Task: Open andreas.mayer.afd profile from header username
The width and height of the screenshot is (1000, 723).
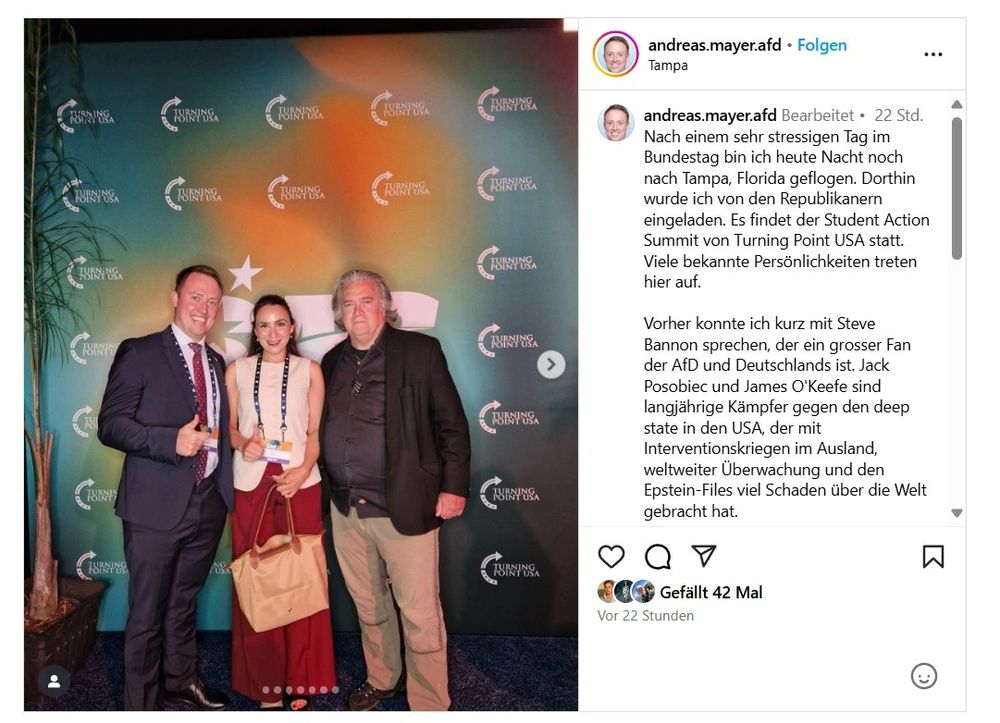Action: click(x=714, y=45)
